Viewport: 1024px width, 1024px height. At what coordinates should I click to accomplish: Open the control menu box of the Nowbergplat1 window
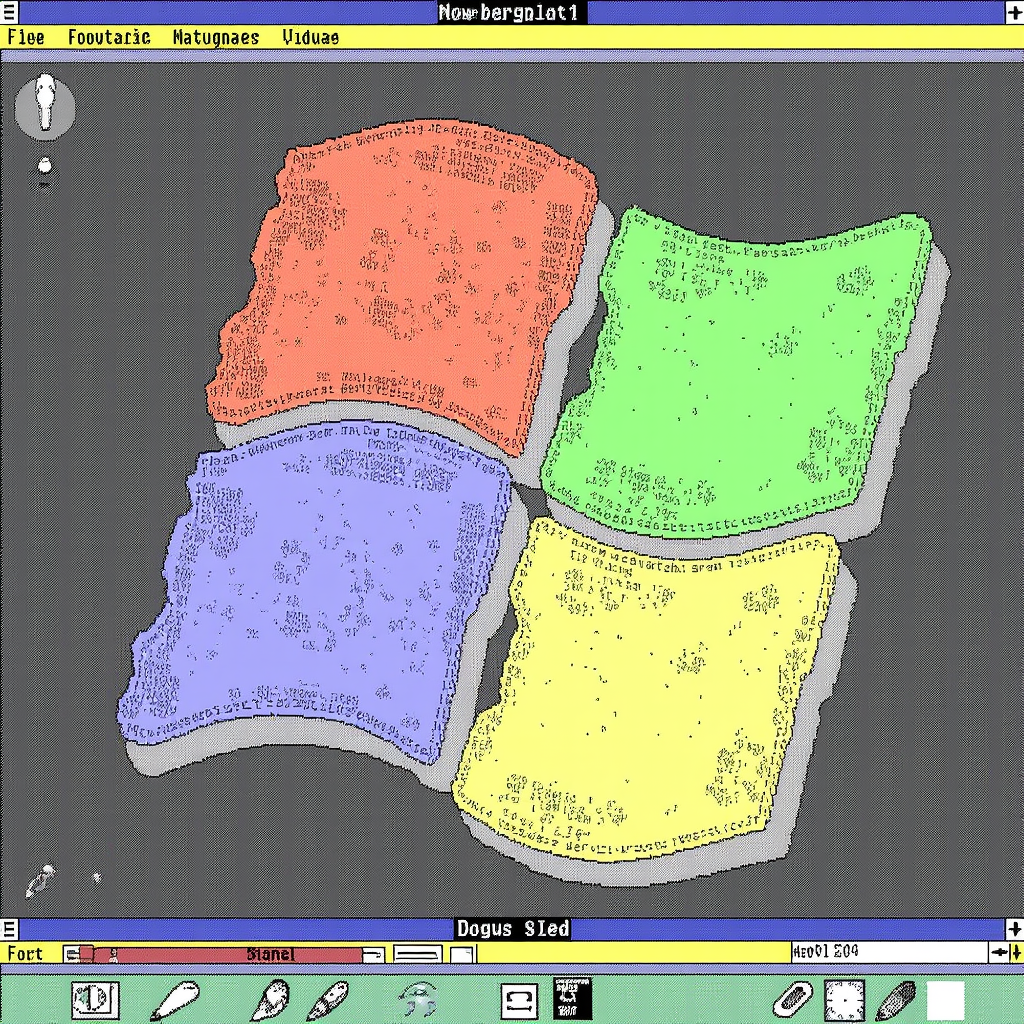coord(8,12)
